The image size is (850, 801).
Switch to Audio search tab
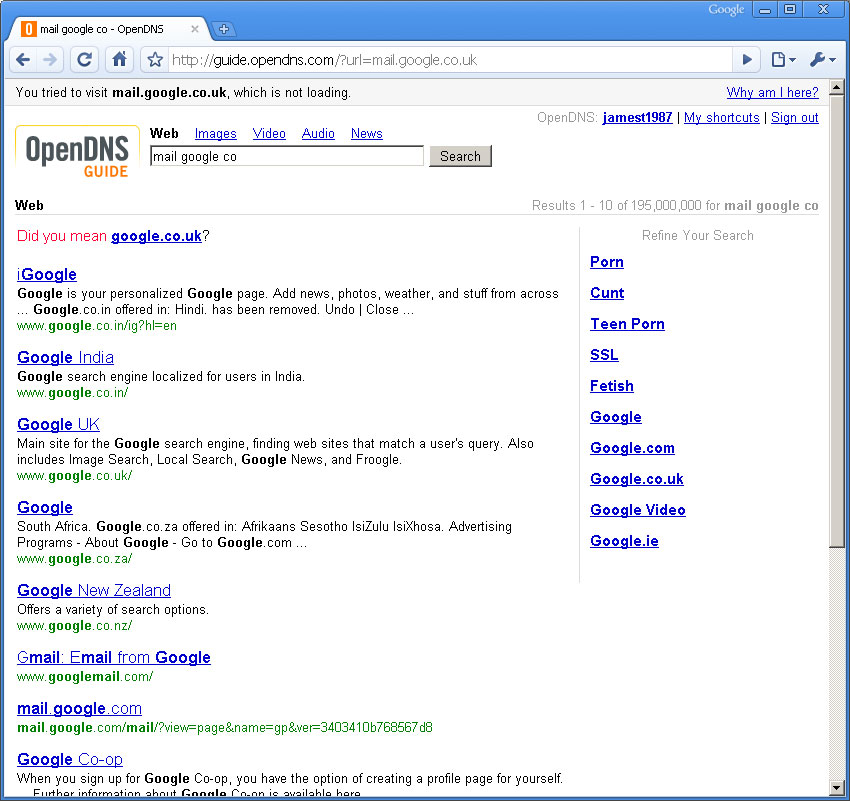click(x=318, y=133)
